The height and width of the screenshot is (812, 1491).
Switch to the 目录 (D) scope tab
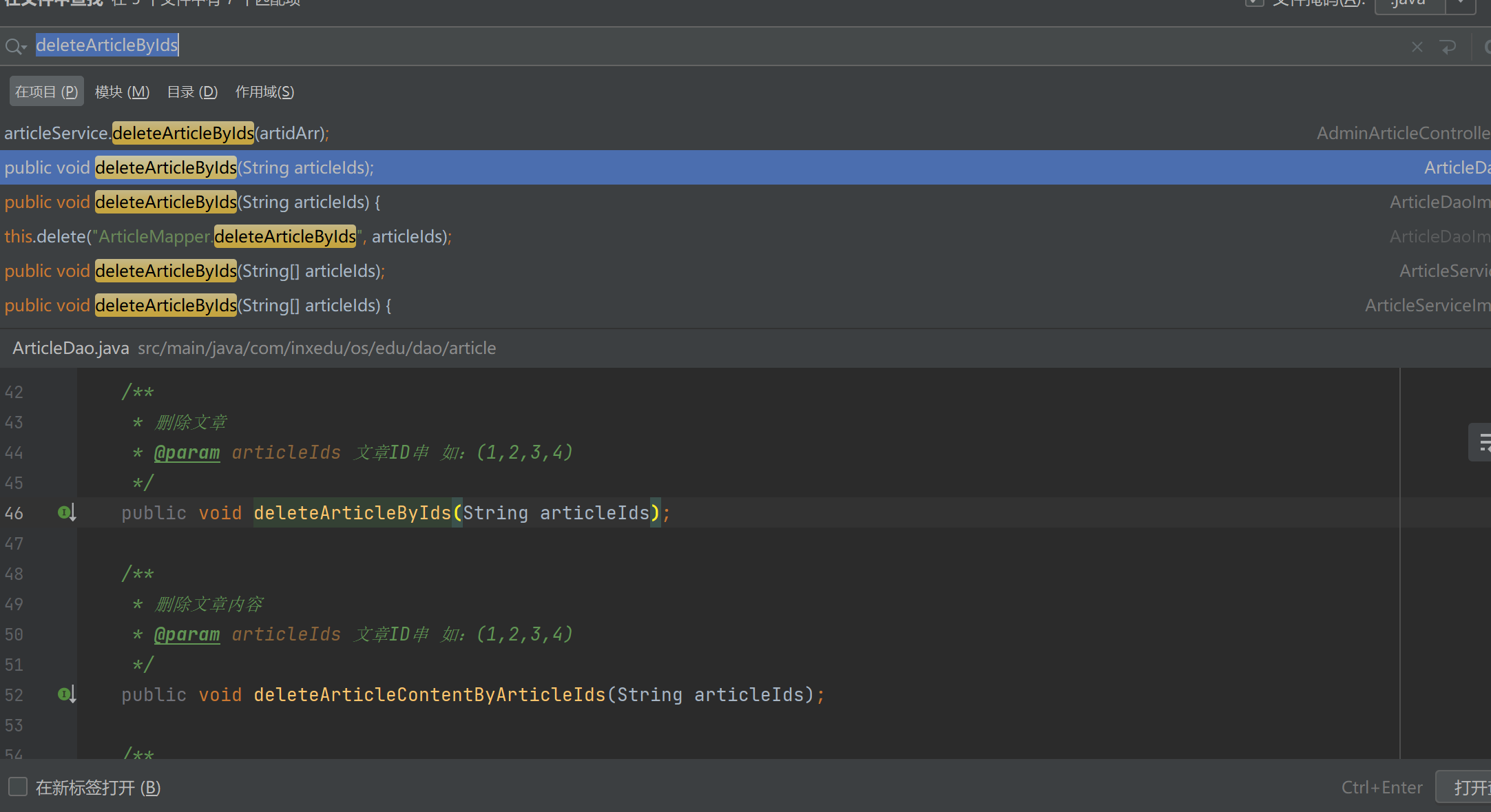click(x=192, y=92)
